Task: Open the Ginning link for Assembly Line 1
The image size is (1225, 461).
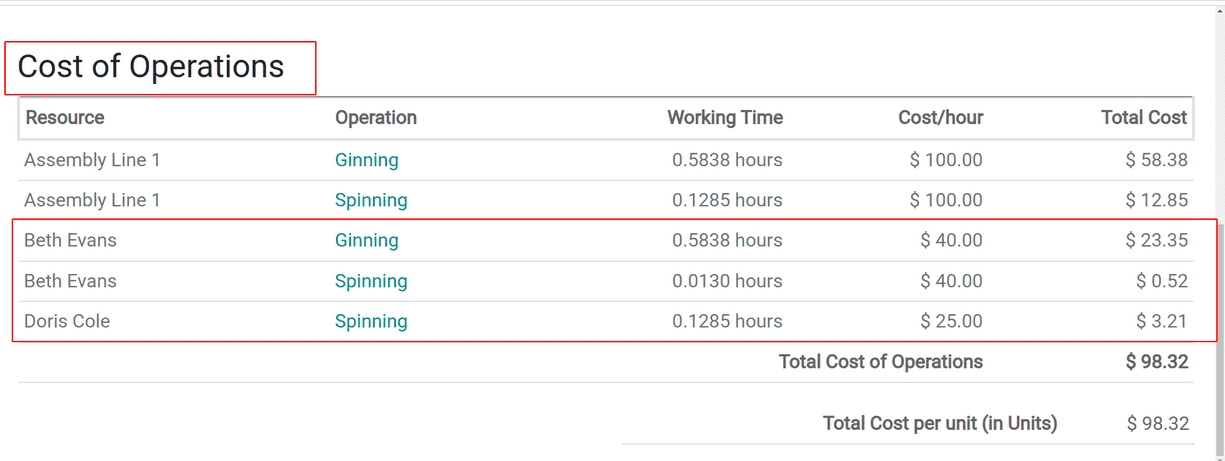Action: point(366,160)
